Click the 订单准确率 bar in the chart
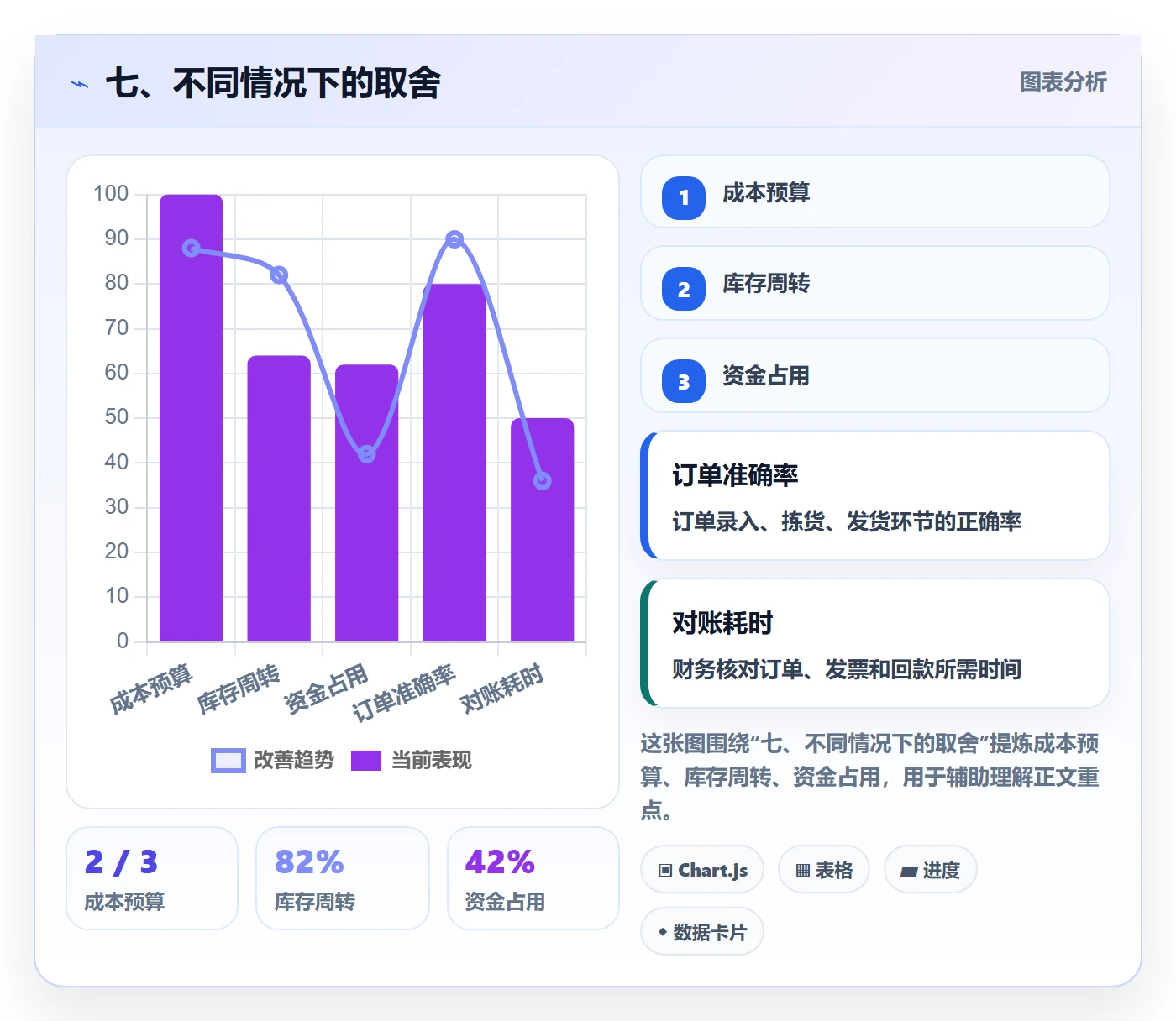The width and height of the screenshot is (1176, 1021). [454, 463]
